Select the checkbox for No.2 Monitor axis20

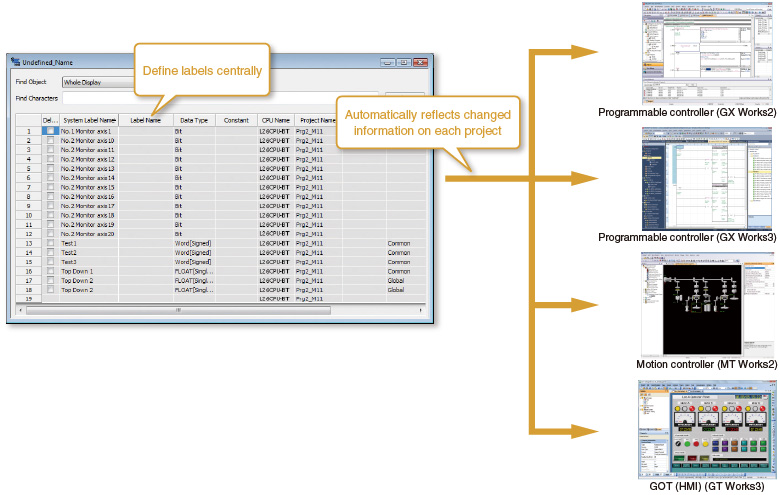click(50, 234)
